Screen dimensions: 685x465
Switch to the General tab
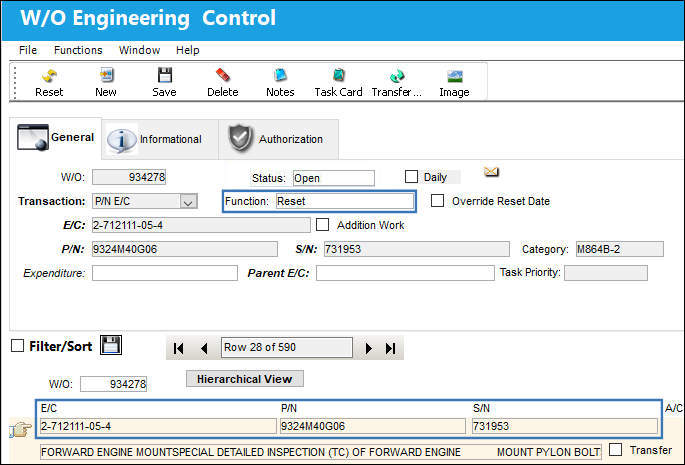tap(56, 138)
